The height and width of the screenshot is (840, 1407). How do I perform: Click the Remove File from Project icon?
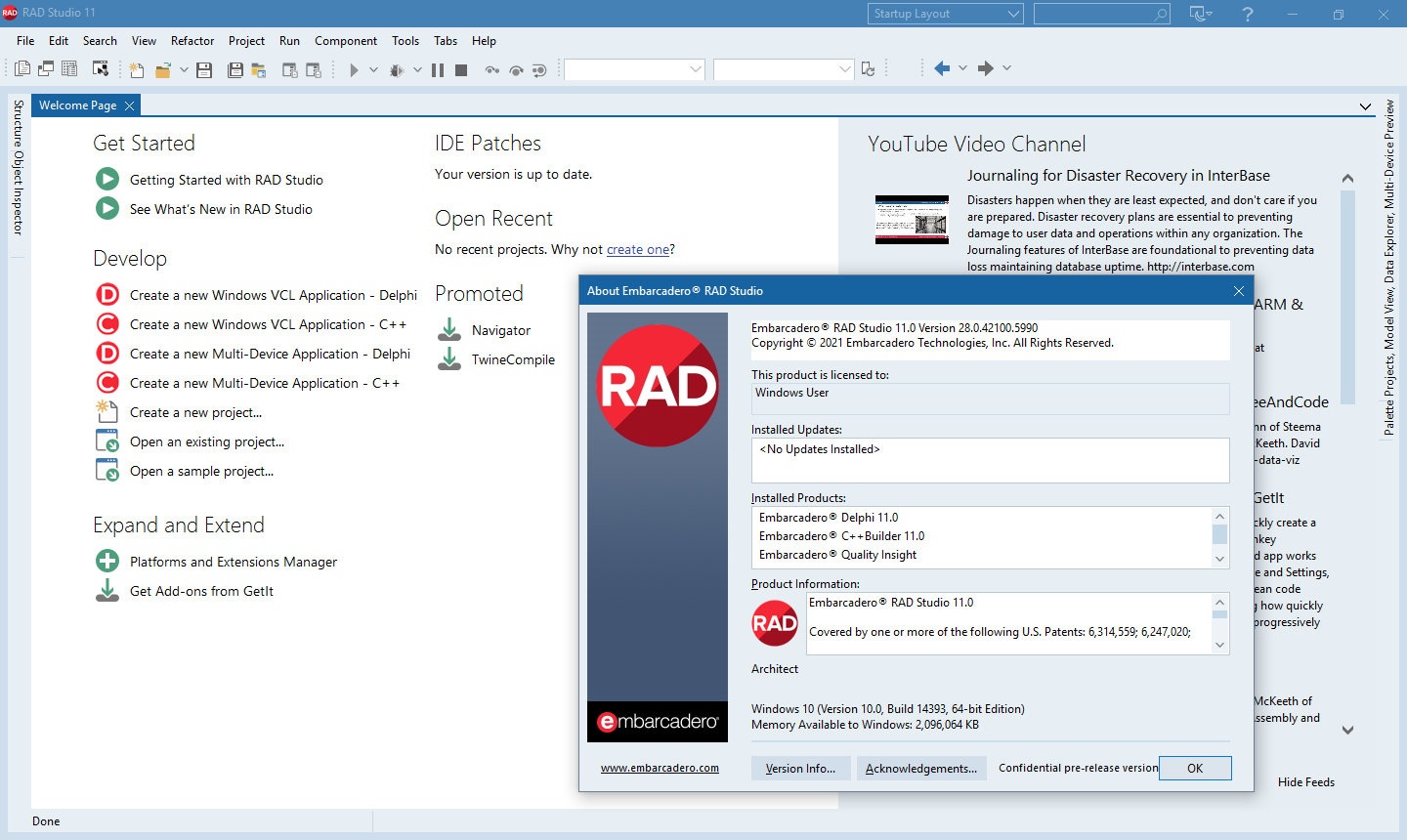point(314,69)
